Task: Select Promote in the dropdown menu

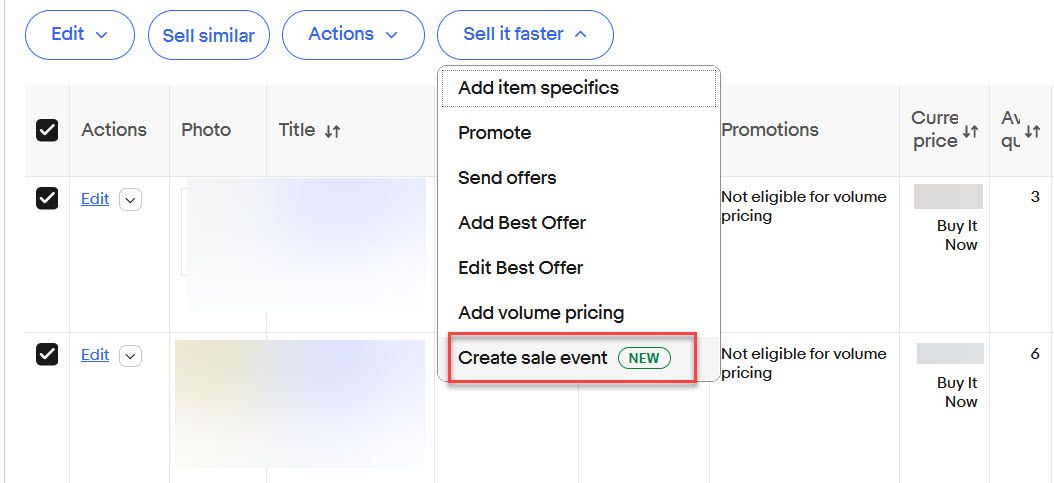Action: (x=494, y=133)
